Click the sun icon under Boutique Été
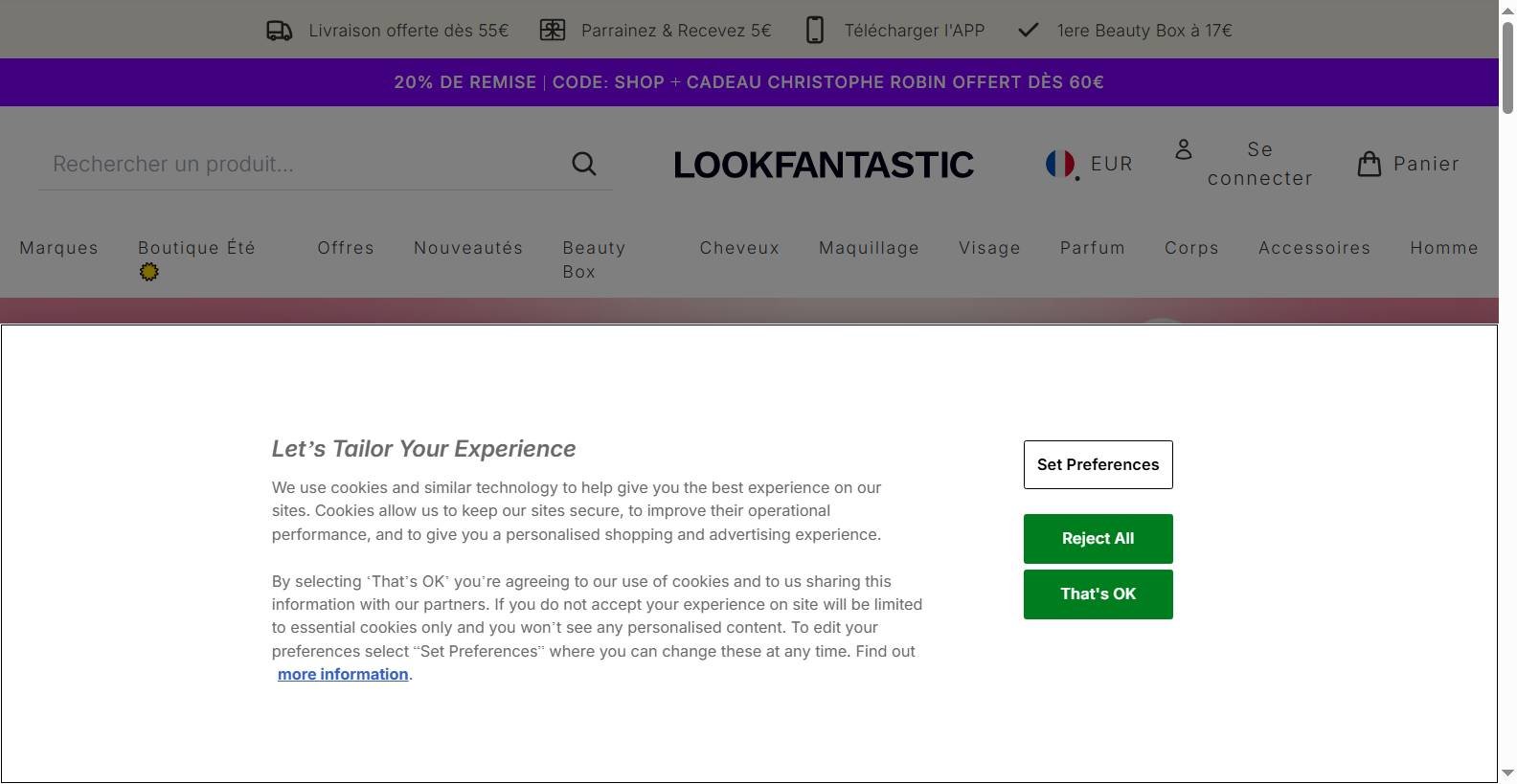 tap(148, 273)
